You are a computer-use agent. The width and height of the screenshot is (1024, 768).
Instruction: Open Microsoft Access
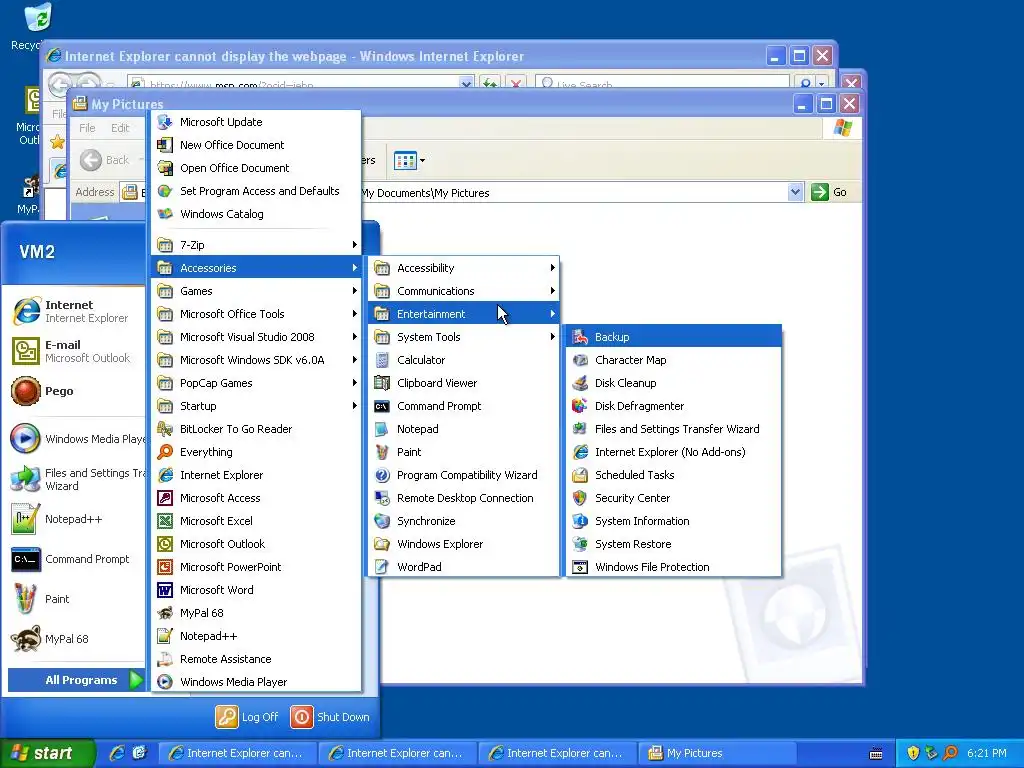tap(256, 498)
